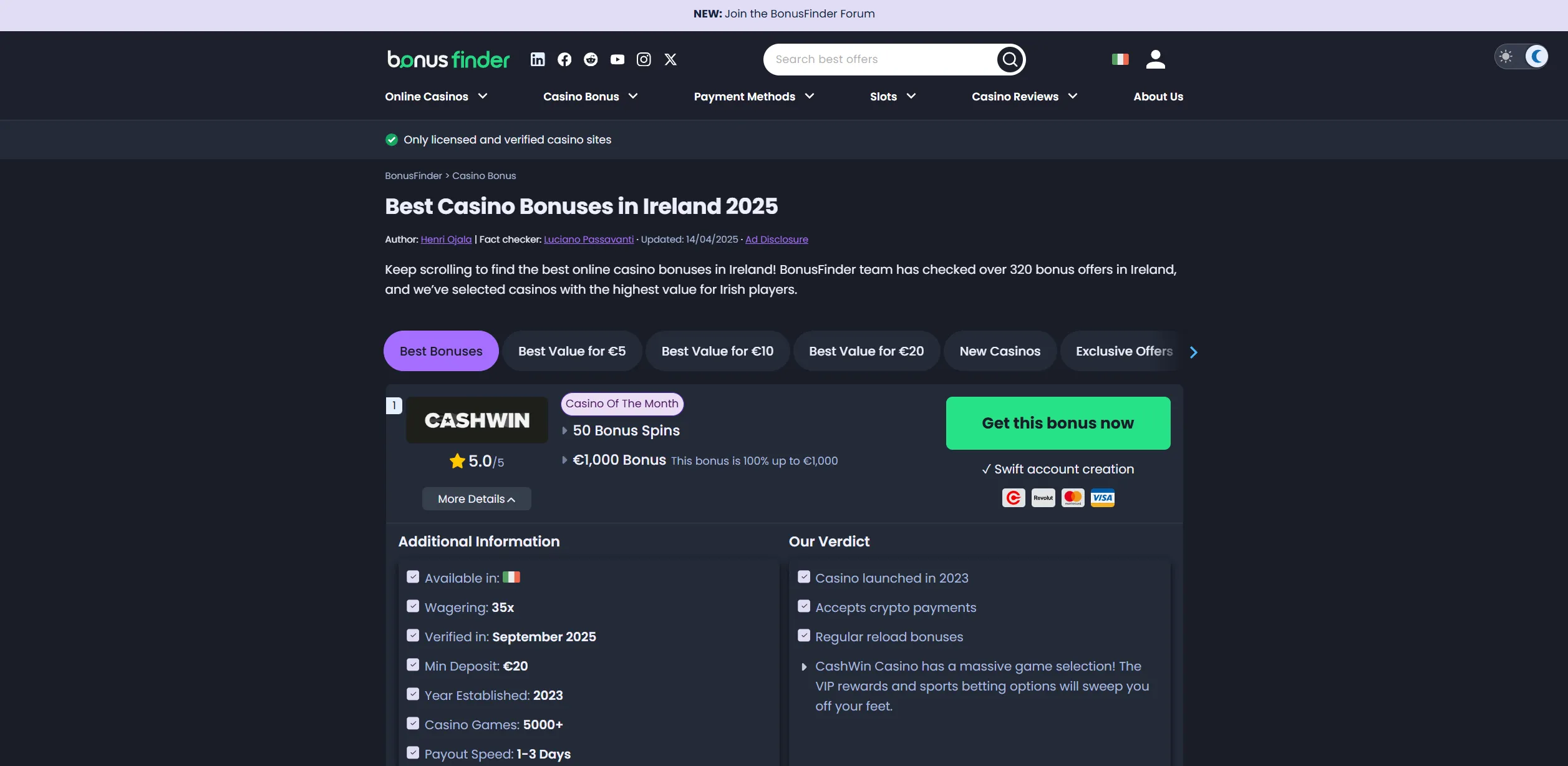This screenshot has width=1568, height=766.
Task: Expand the Online Casinos menu
Action: (436, 96)
